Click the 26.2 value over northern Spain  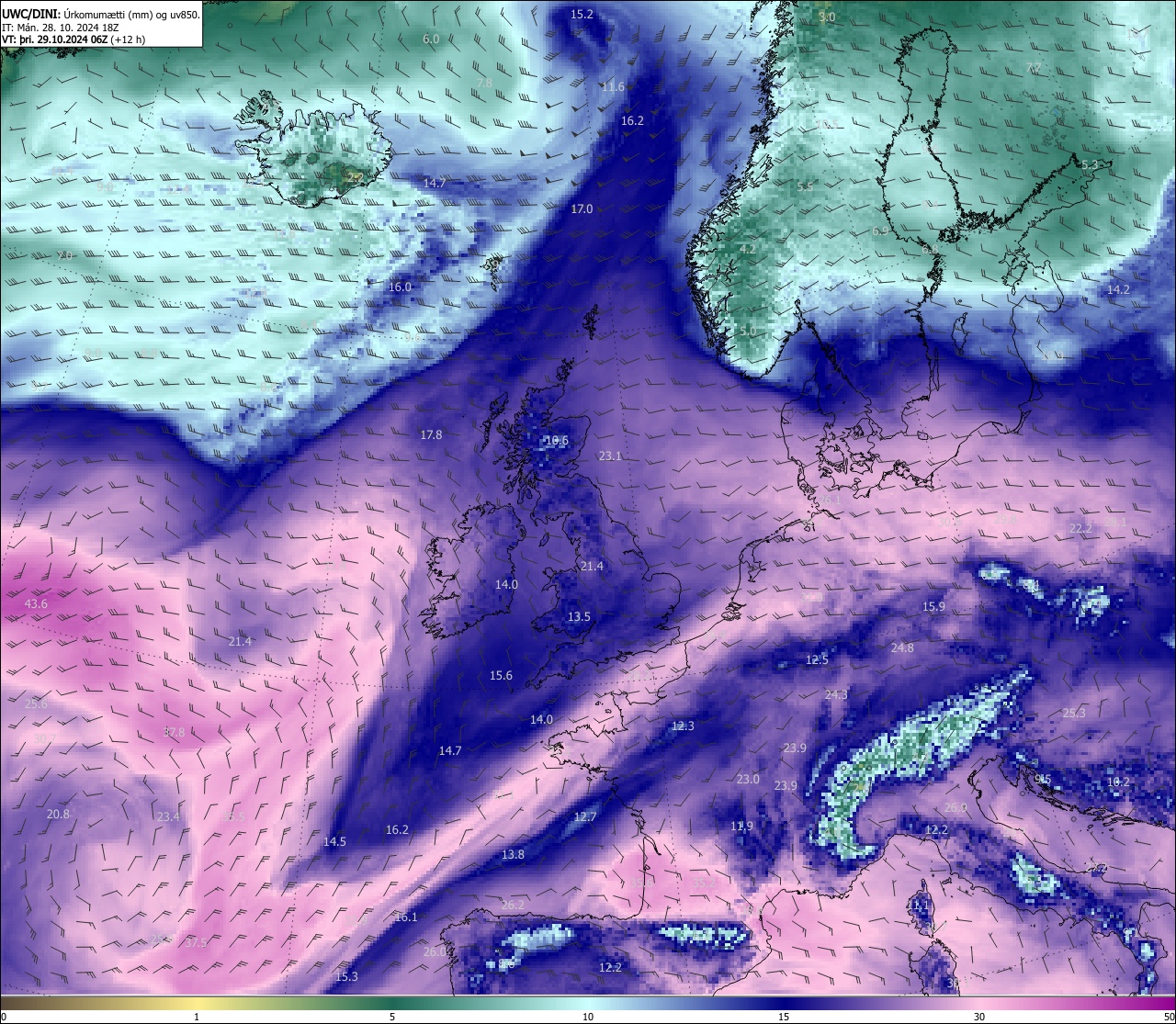click(513, 906)
